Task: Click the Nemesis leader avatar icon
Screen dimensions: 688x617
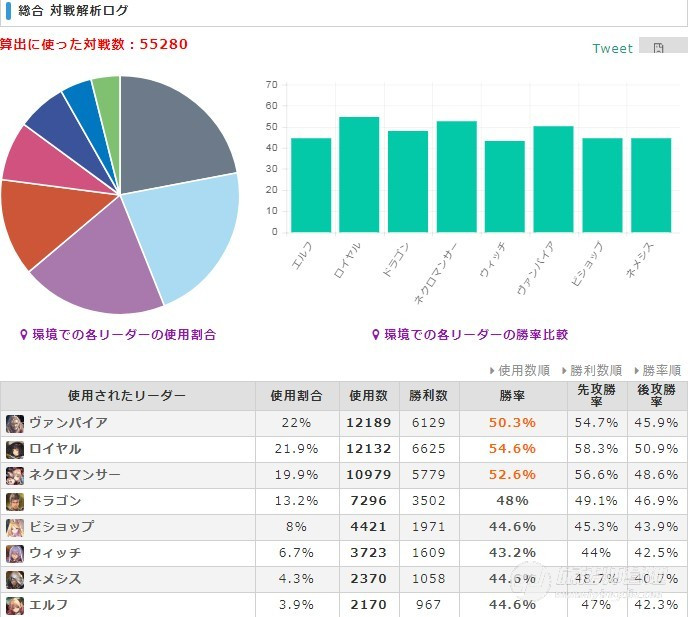Action: click(x=14, y=579)
